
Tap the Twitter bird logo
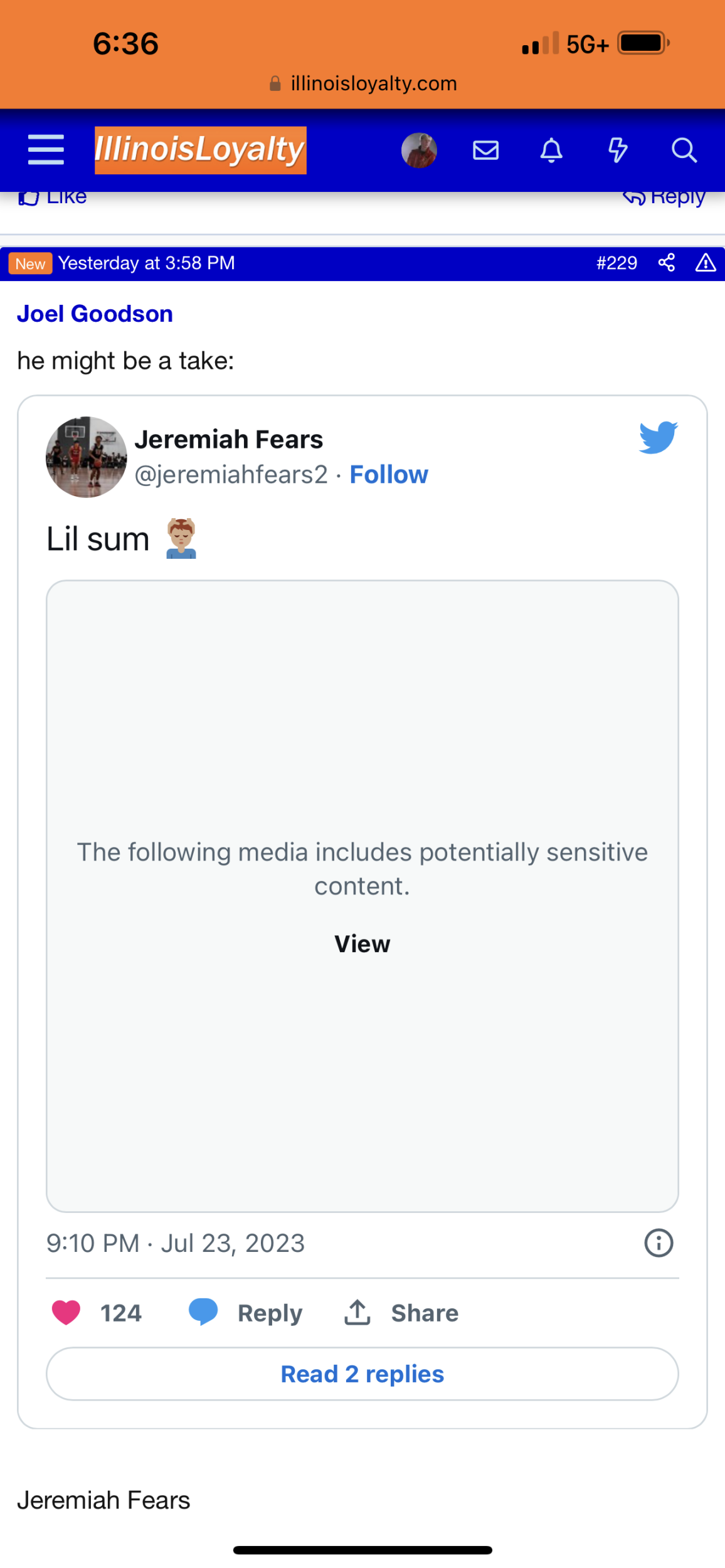pyautogui.click(x=658, y=437)
